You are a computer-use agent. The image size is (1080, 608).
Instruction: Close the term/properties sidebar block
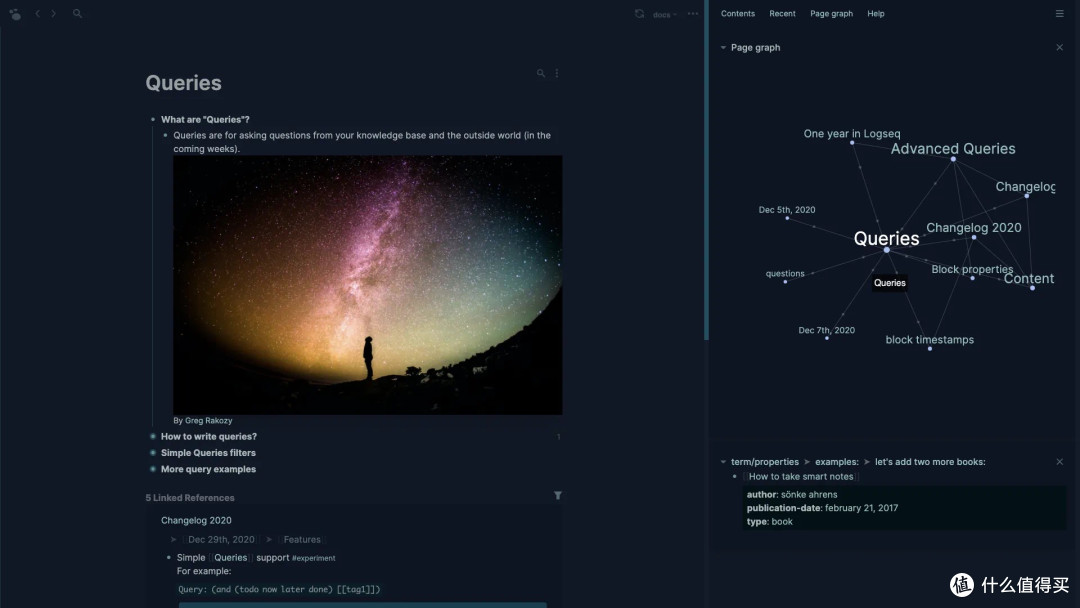1059,462
